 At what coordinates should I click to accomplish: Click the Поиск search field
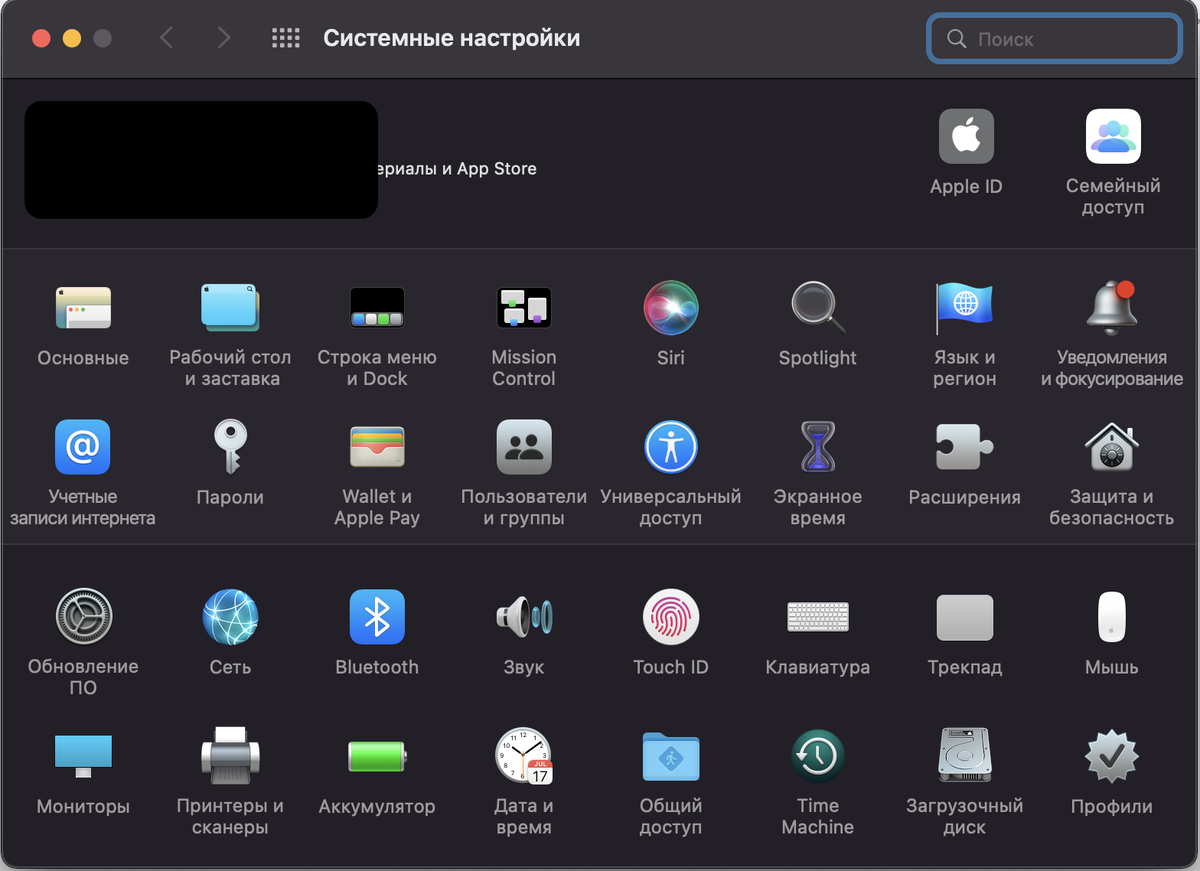click(1055, 39)
